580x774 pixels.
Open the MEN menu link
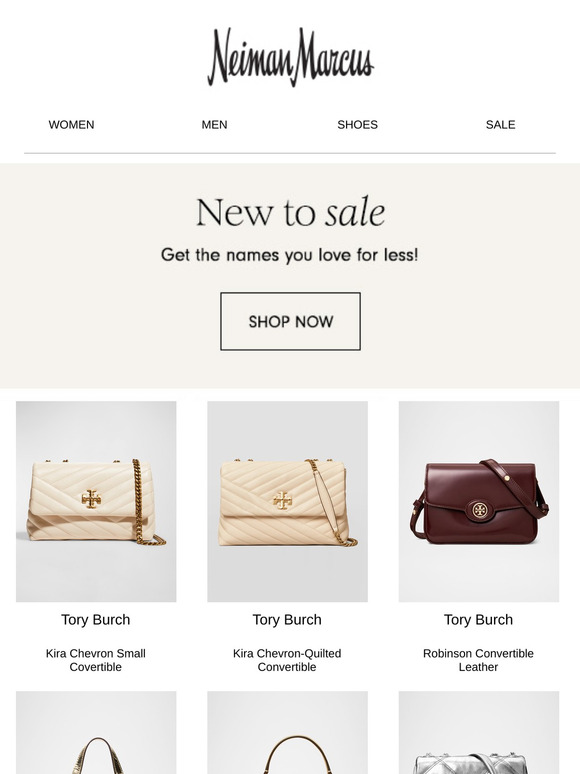point(214,125)
